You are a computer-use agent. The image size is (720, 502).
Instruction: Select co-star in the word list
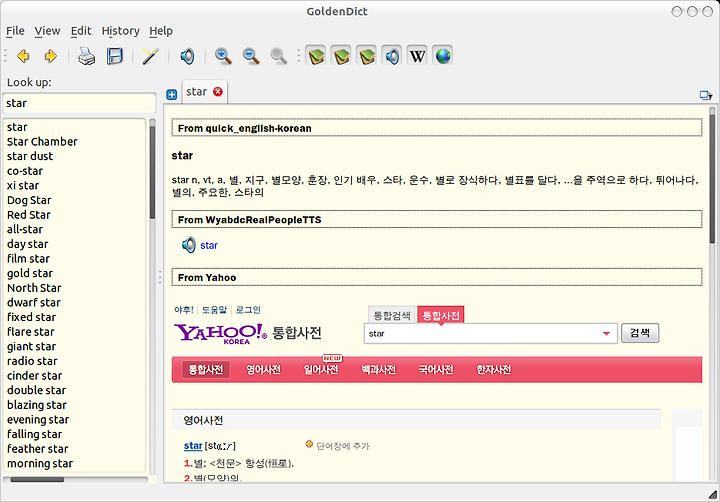click(x=25, y=171)
